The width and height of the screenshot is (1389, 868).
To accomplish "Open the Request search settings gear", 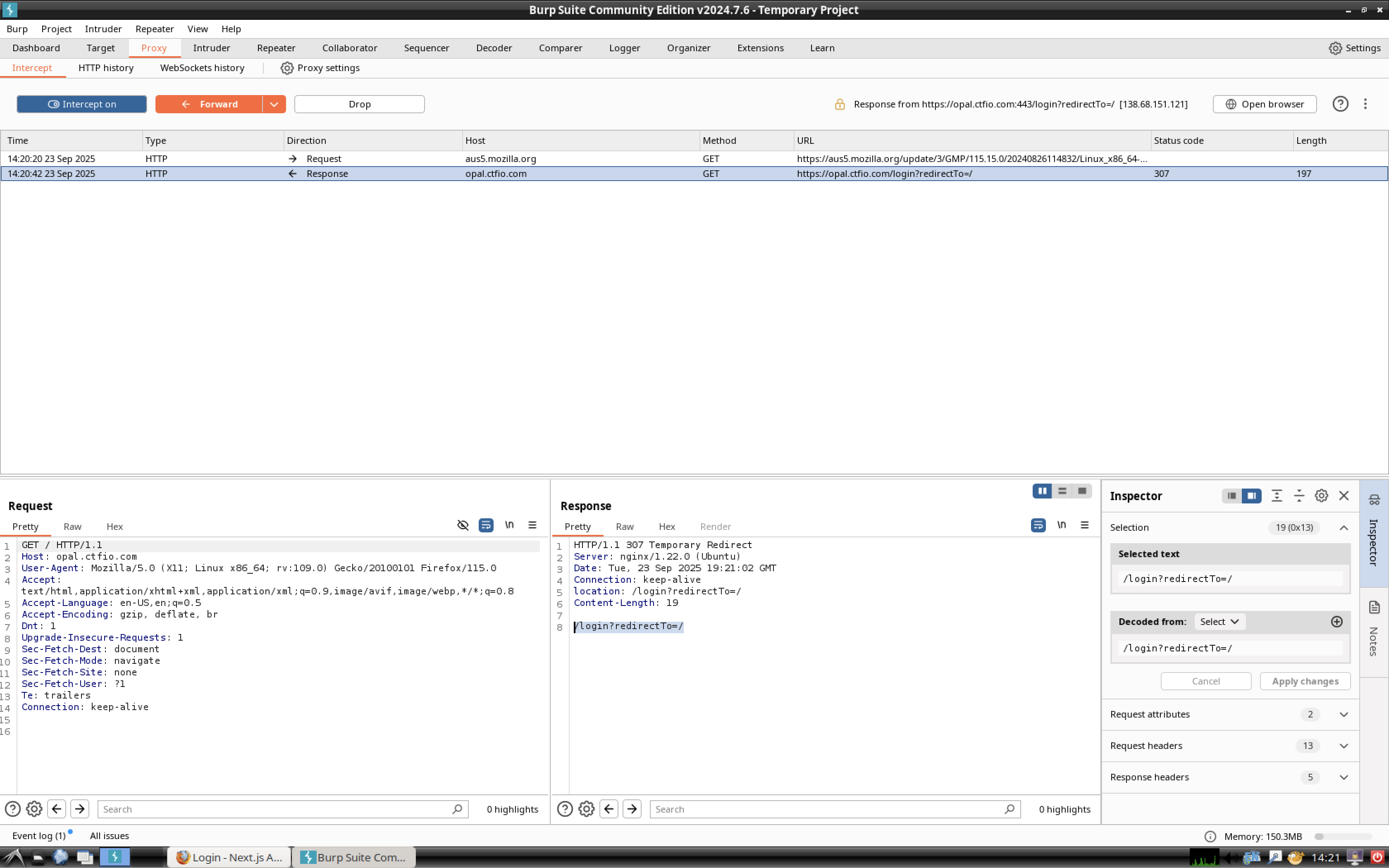I will click(34, 809).
